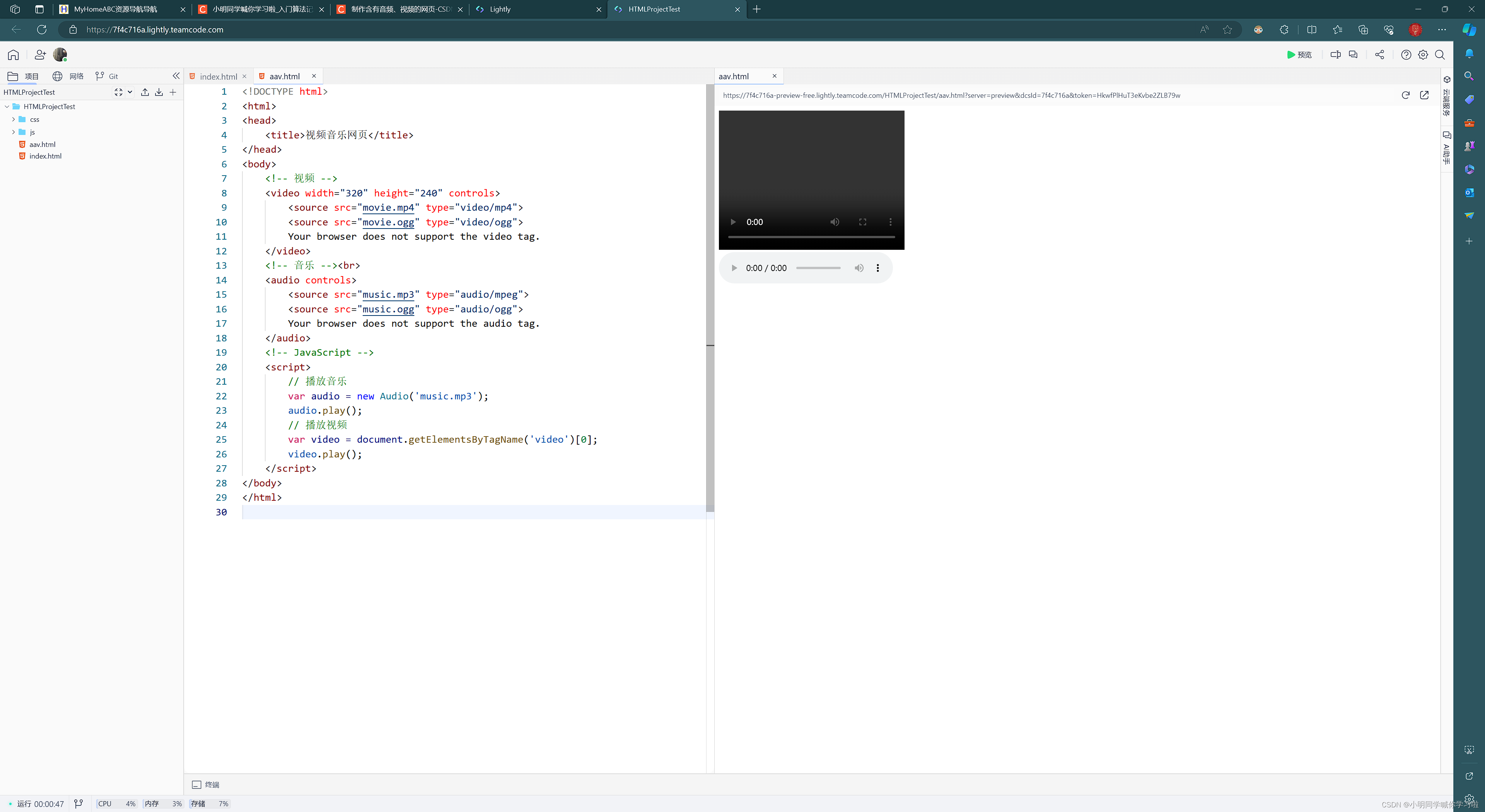Switch to the Lightly browser tab
The width and height of the screenshot is (1485, 812).
[538, 9]
